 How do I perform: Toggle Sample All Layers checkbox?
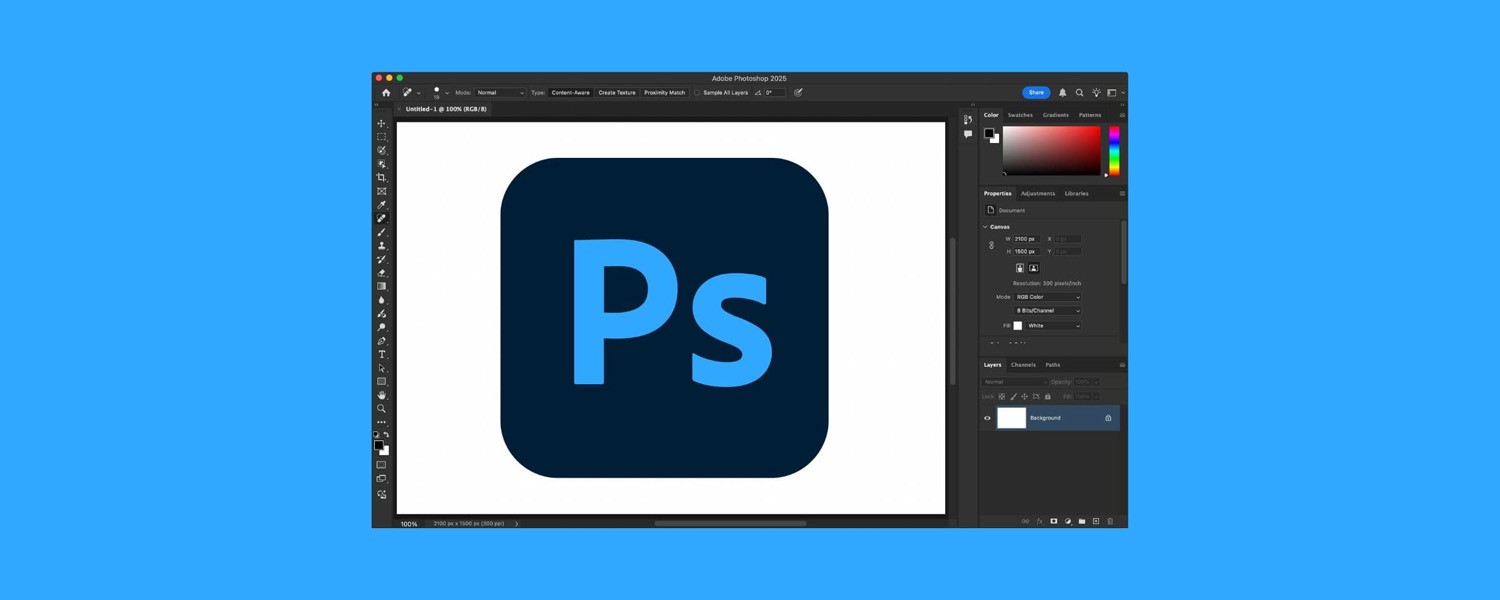(x=697, y=93)
